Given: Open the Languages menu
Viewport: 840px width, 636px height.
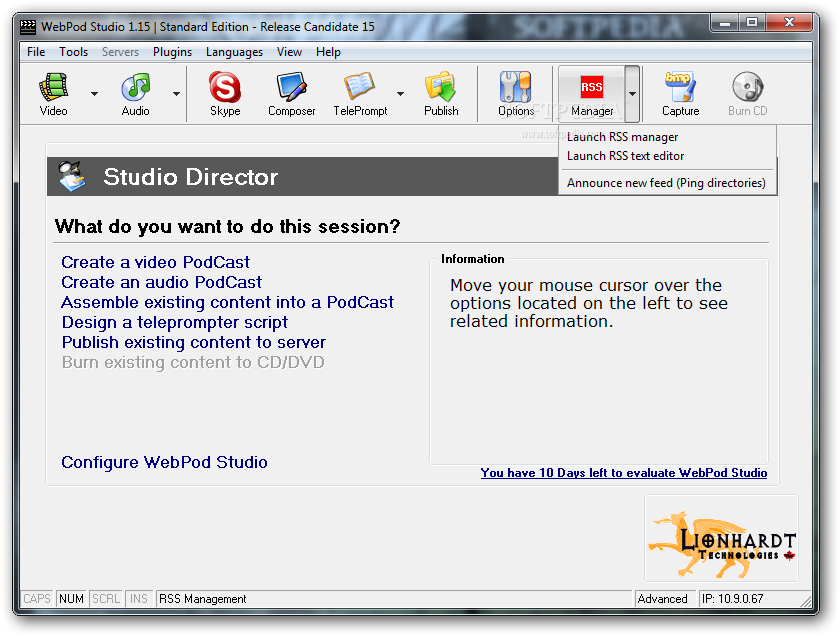Looking at the screenshot, I should coord(234,52).
